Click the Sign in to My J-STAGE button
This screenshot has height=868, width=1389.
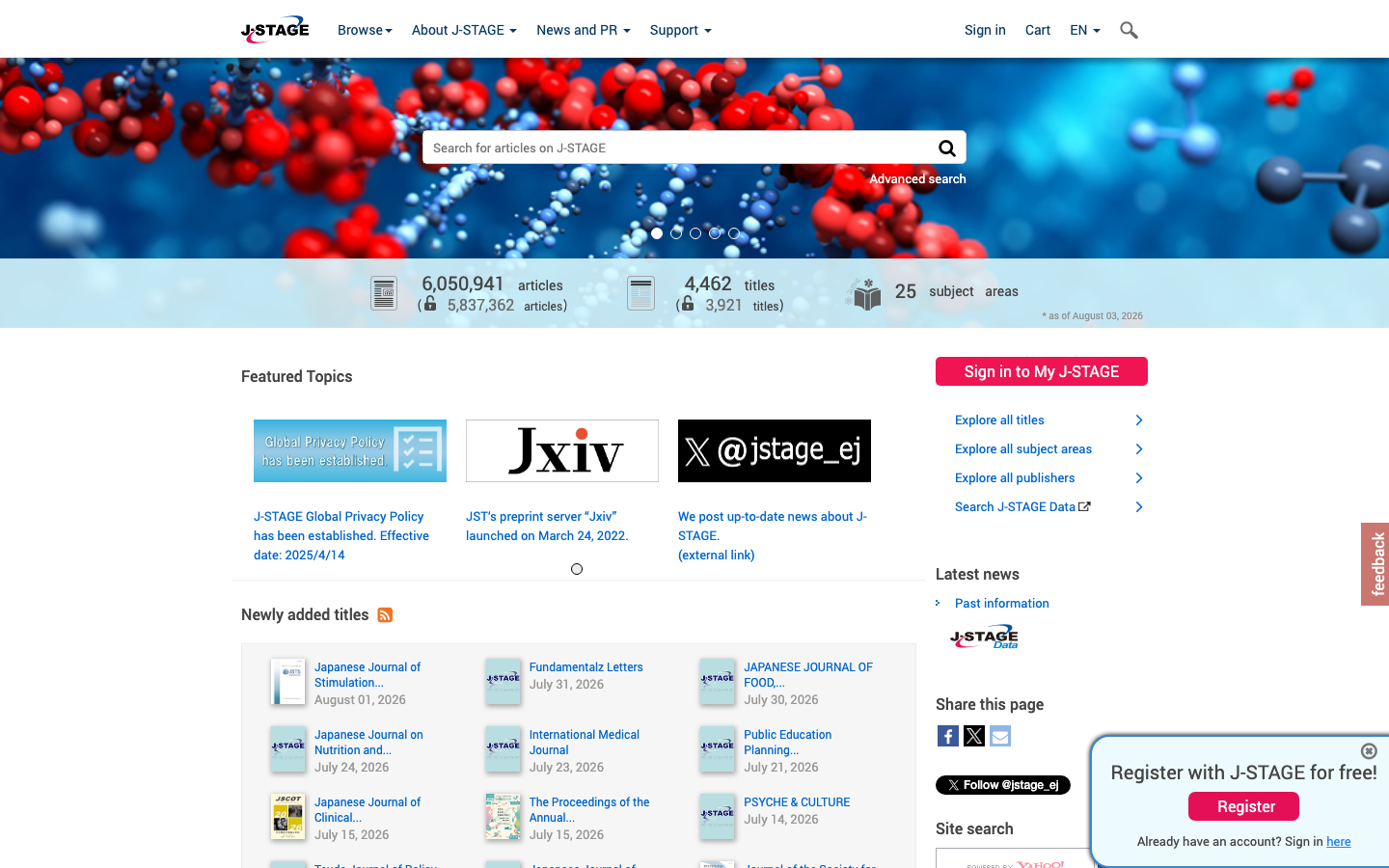[1042, 371]
